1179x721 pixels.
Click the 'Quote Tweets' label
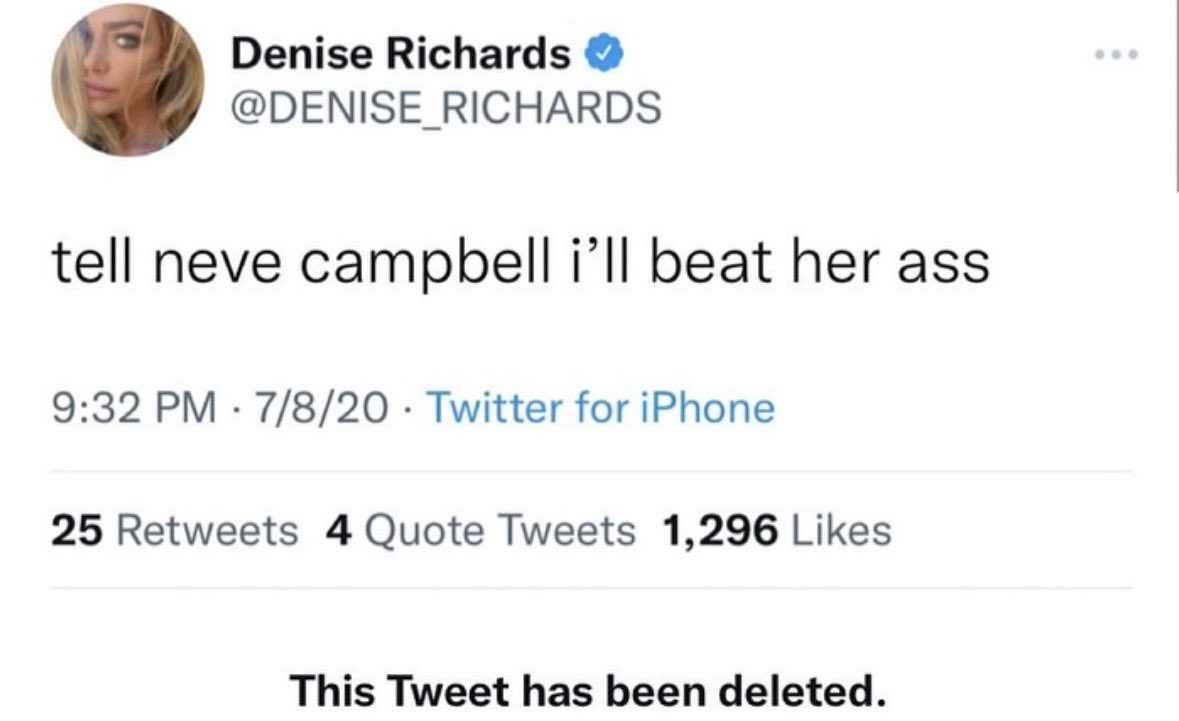[500, 530]
